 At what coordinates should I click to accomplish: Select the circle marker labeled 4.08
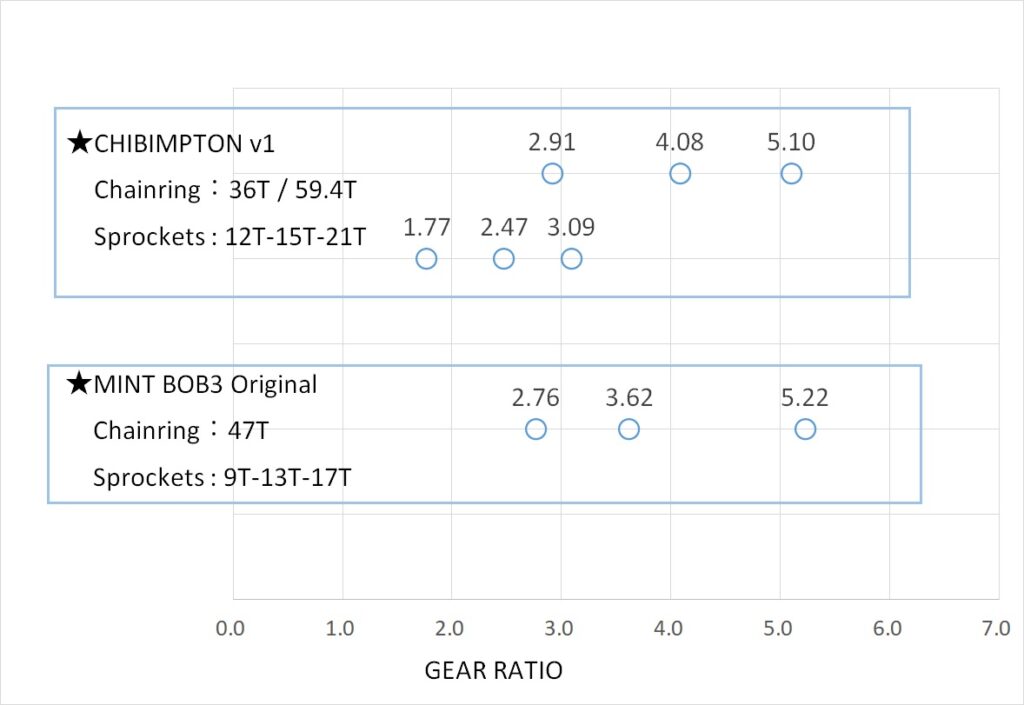coord(680,174)
